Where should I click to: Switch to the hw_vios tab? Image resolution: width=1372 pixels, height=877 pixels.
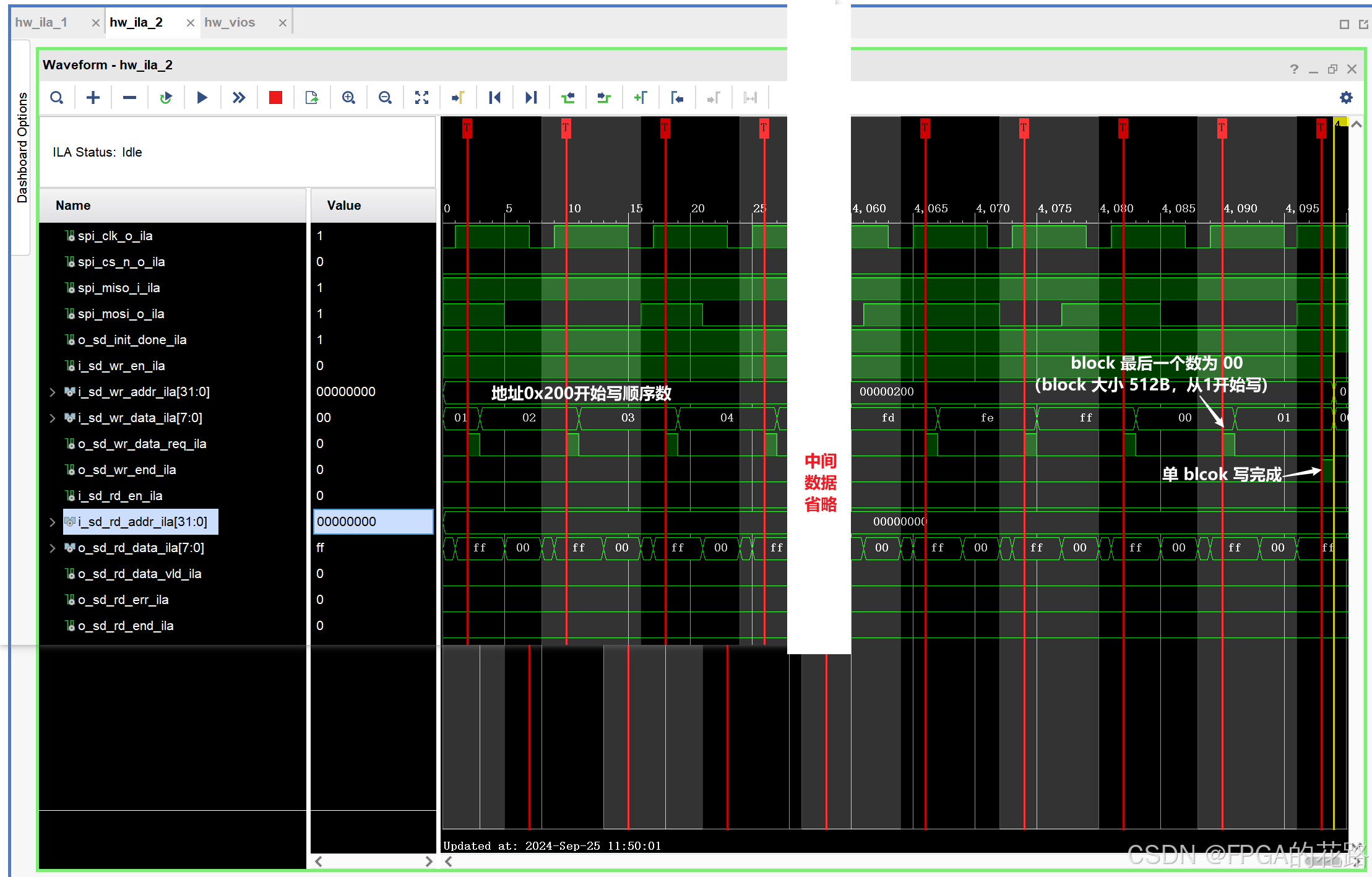pyautogui.click(x=230, y=23)
